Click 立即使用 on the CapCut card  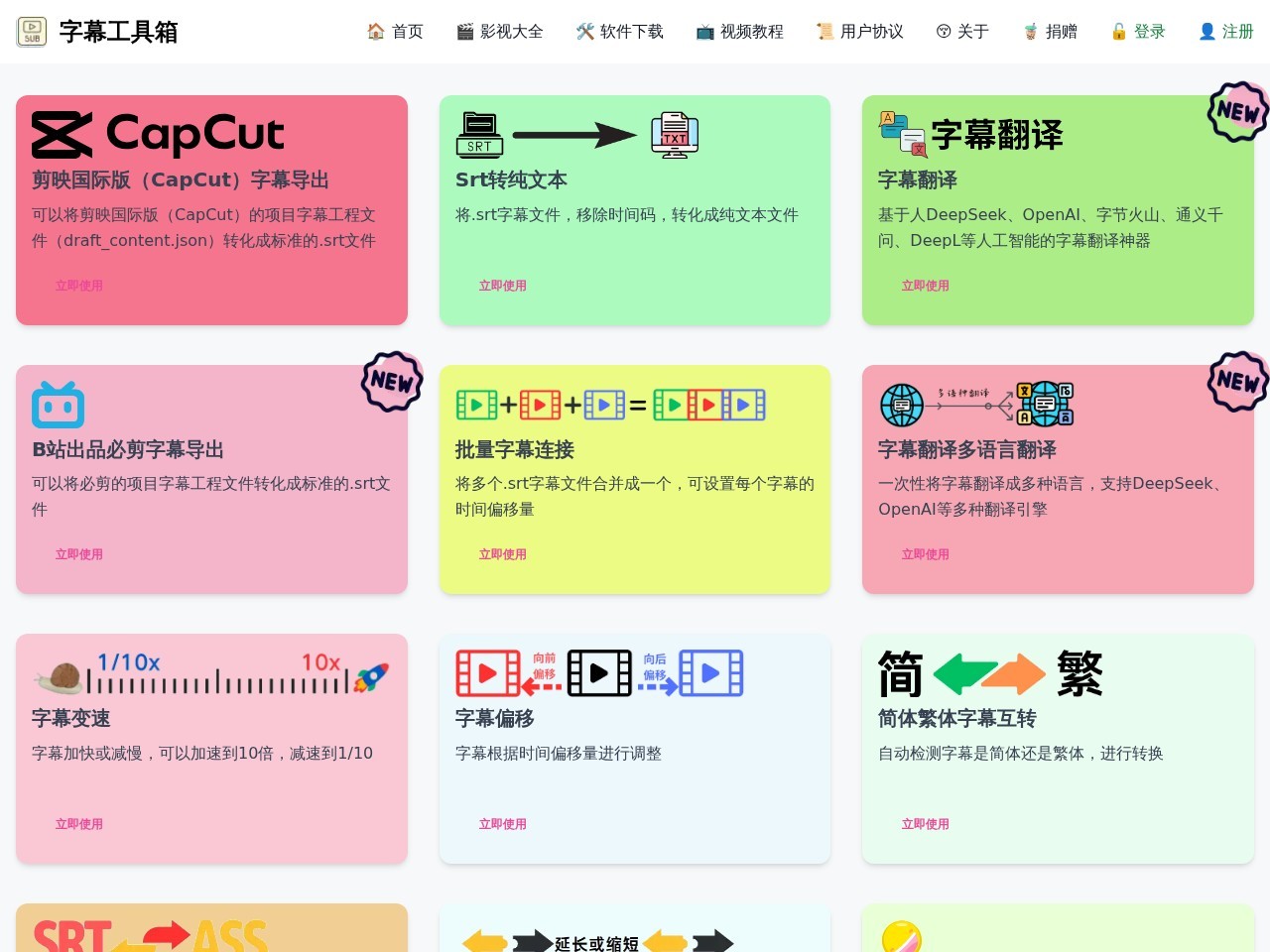[79, 285]
